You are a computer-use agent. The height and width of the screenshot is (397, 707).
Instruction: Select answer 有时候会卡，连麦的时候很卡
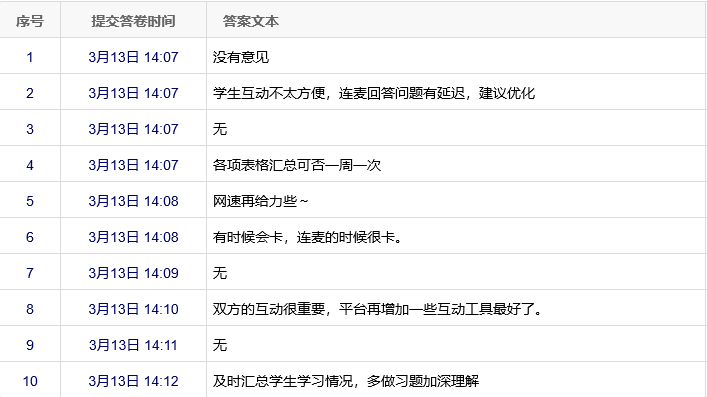308,237
